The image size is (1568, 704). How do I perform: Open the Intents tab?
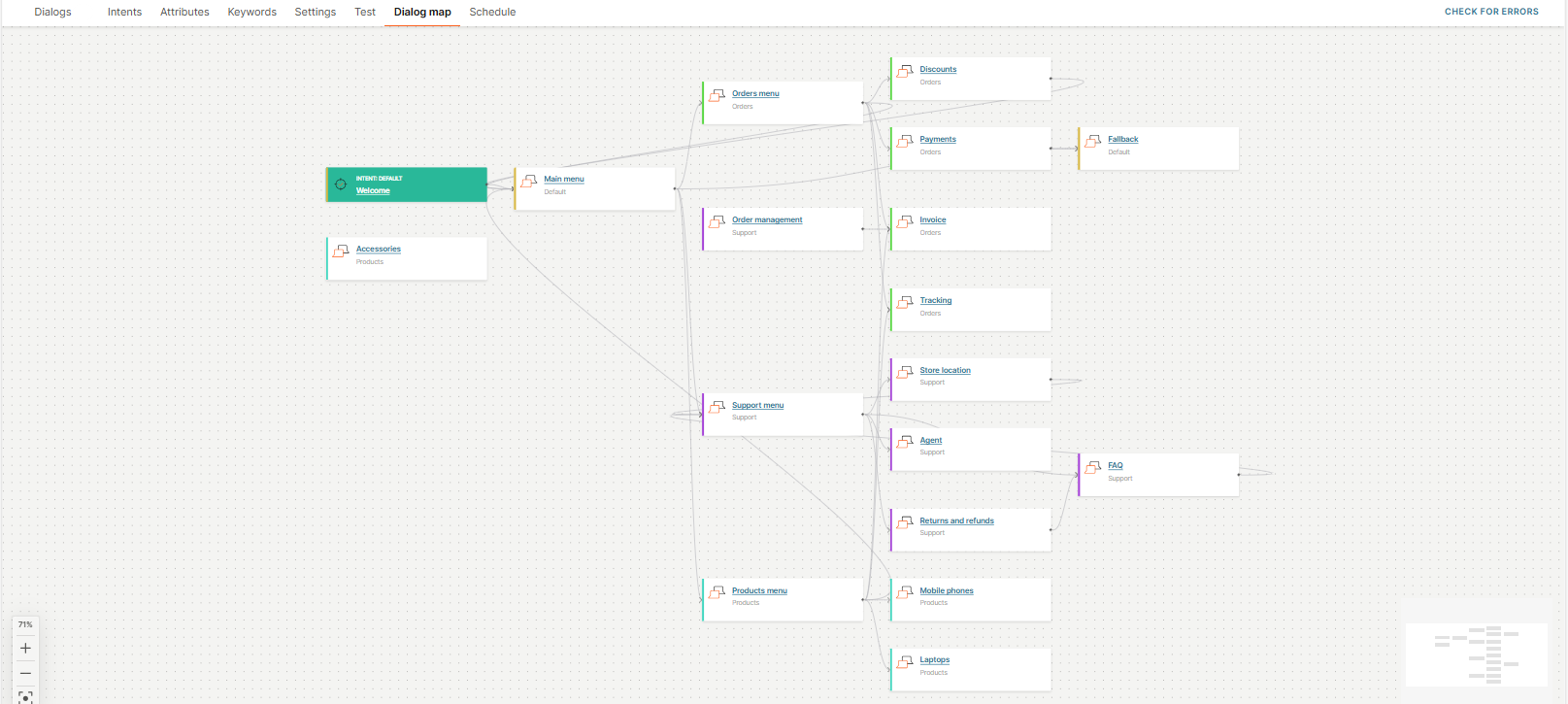[x=124, y=12]
